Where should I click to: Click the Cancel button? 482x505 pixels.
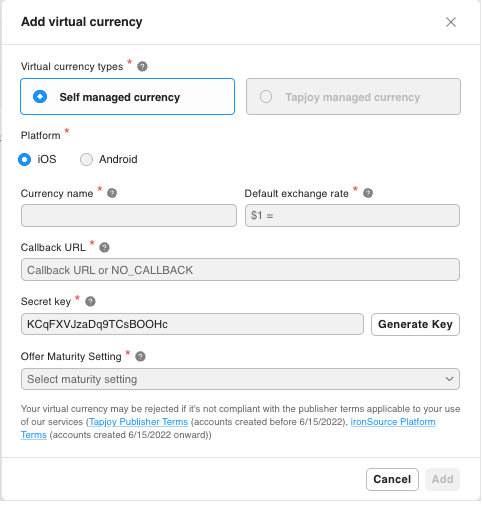pyautogui.click(x=392, y=479)
